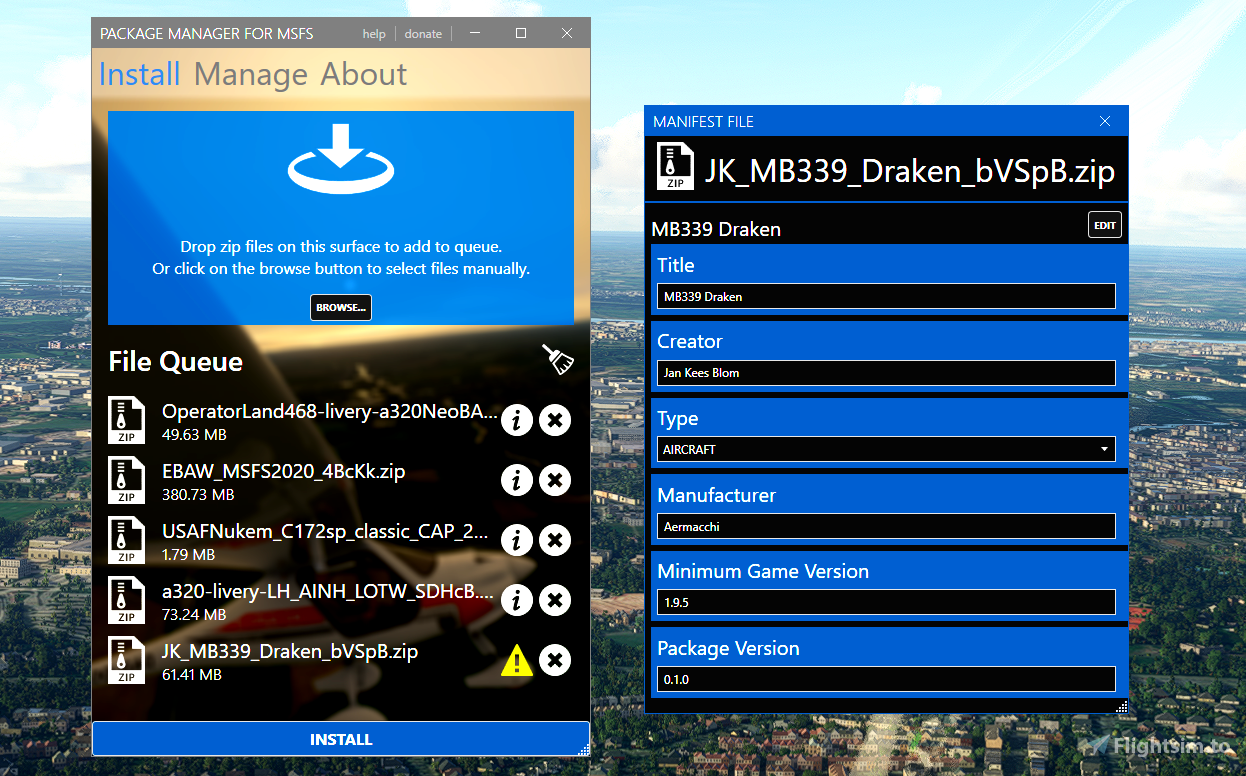Open the donate link in title bar

423,34
